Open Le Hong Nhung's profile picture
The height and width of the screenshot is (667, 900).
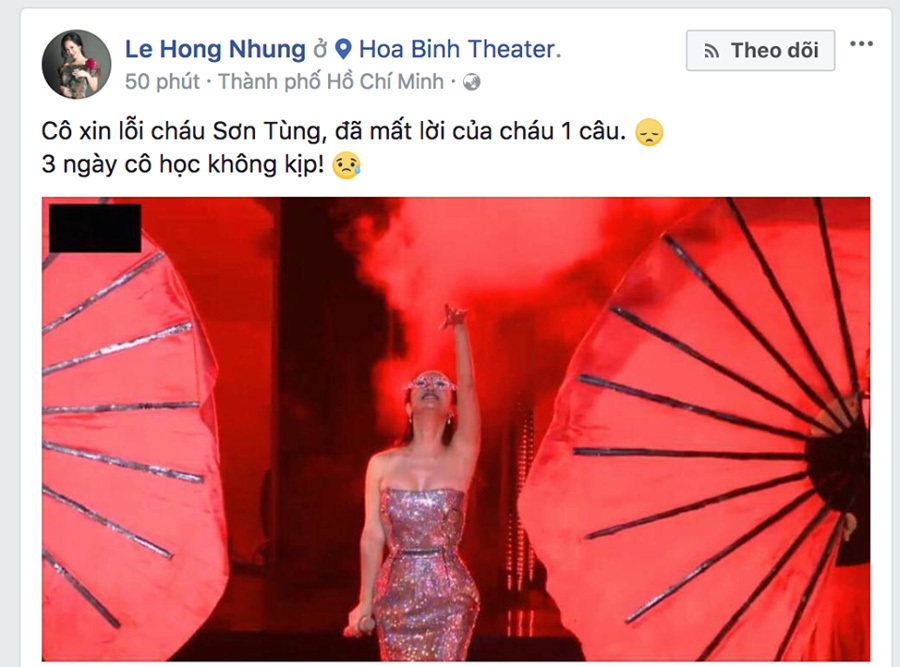pyautogui.click(x=76, y=64)
